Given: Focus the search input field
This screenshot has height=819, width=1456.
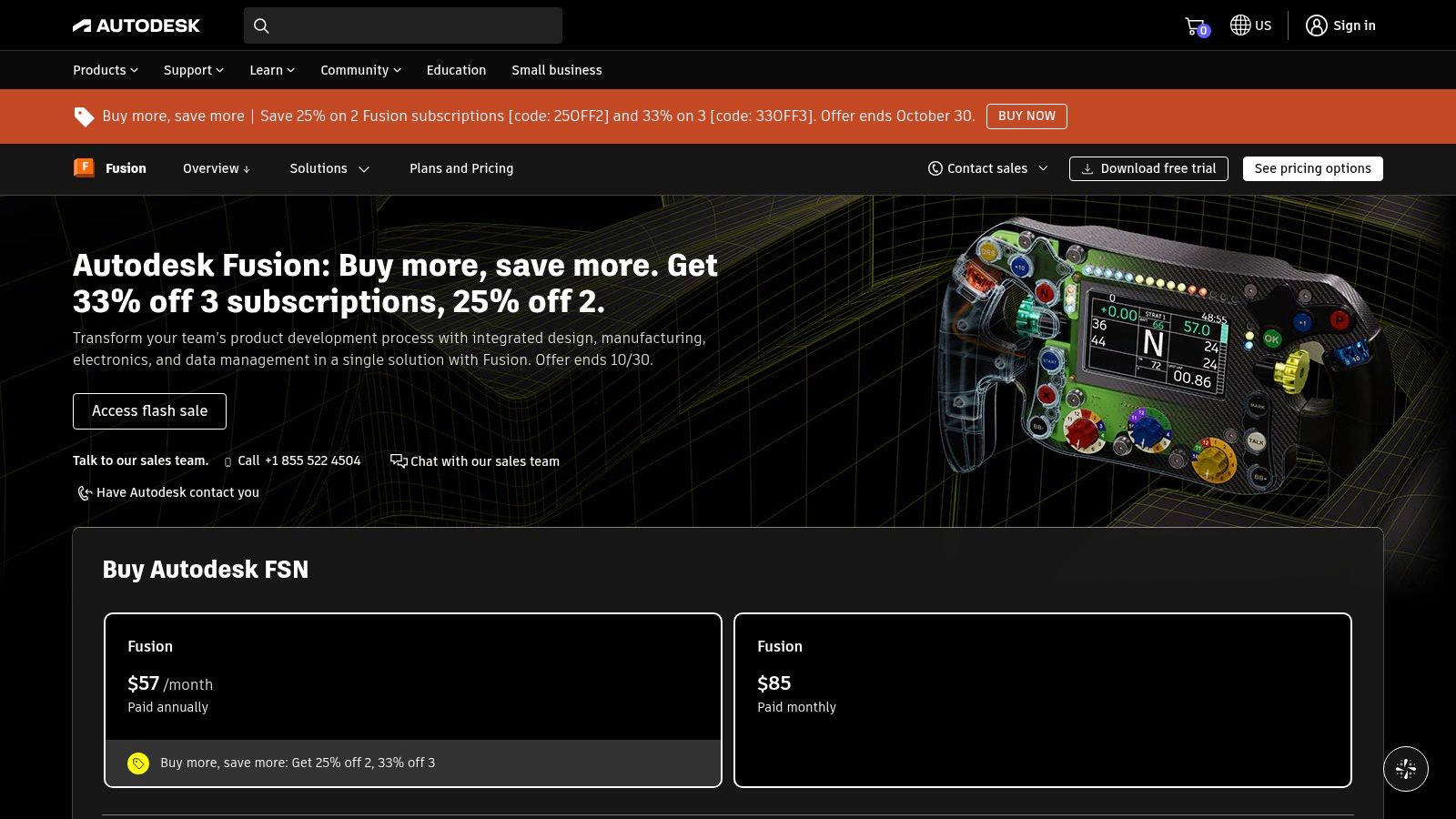Looking at the screenshot, I should pos(403,25).
